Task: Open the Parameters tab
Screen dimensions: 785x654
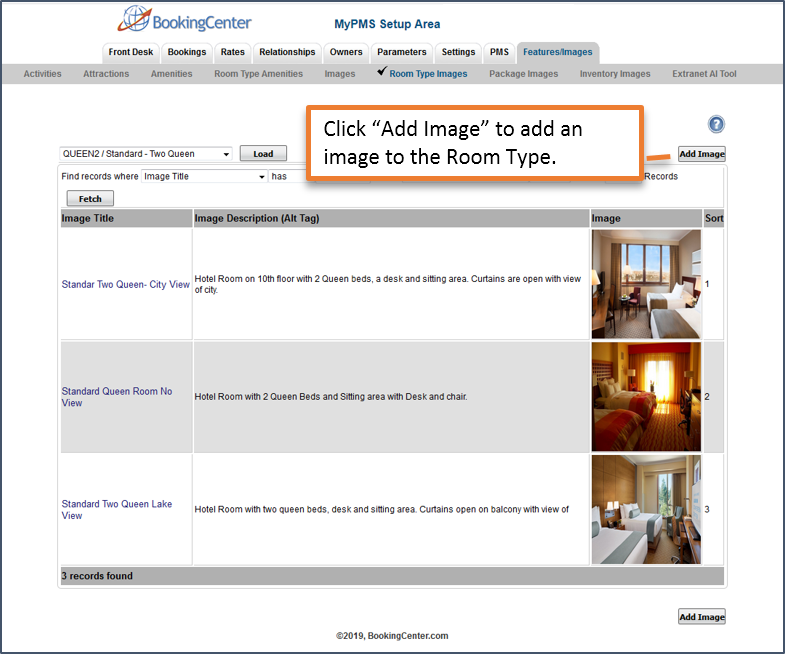Action: tap(402, 52)
